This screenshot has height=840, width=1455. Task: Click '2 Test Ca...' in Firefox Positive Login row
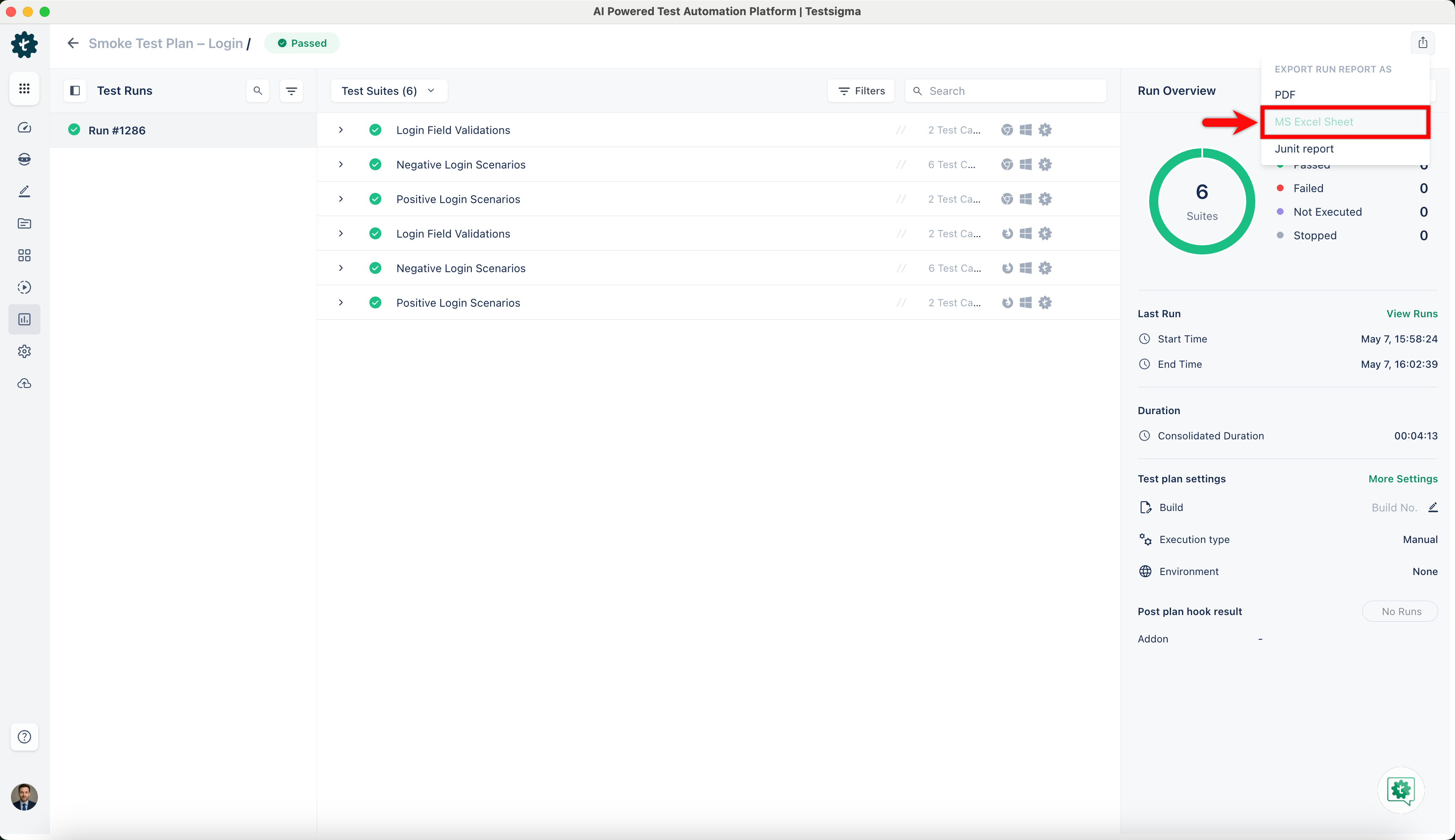tap(954, 303)
